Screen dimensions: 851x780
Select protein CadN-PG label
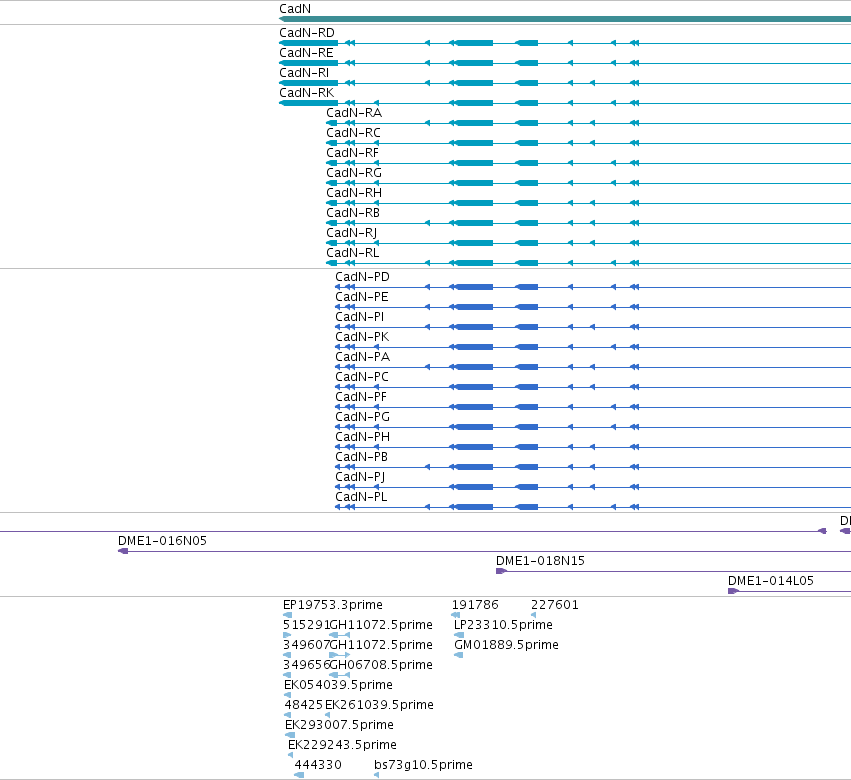tap(363, 417)
